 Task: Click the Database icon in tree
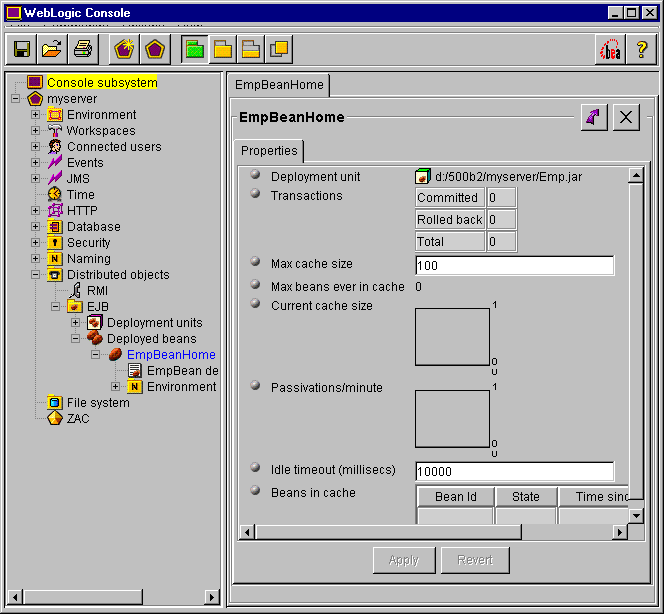click(55, 227)
